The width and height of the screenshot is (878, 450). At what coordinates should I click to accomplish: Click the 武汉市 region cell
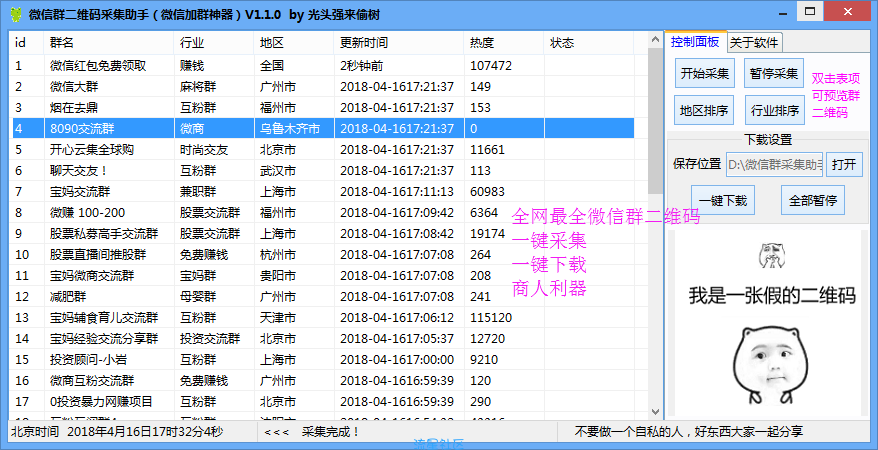pyautogui.click(x=278, y=171)
